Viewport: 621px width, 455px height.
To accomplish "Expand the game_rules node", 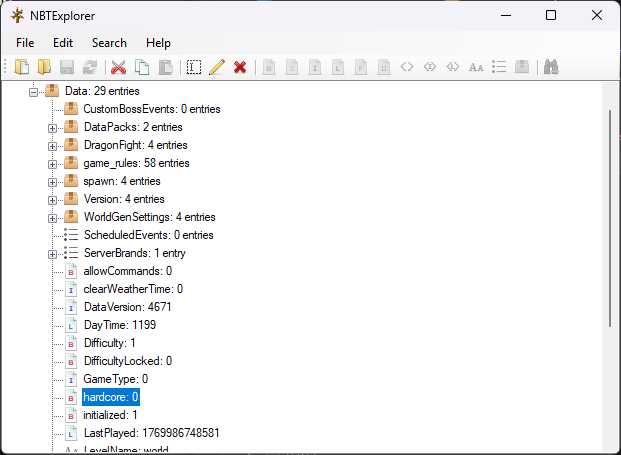I will point(53,163).
